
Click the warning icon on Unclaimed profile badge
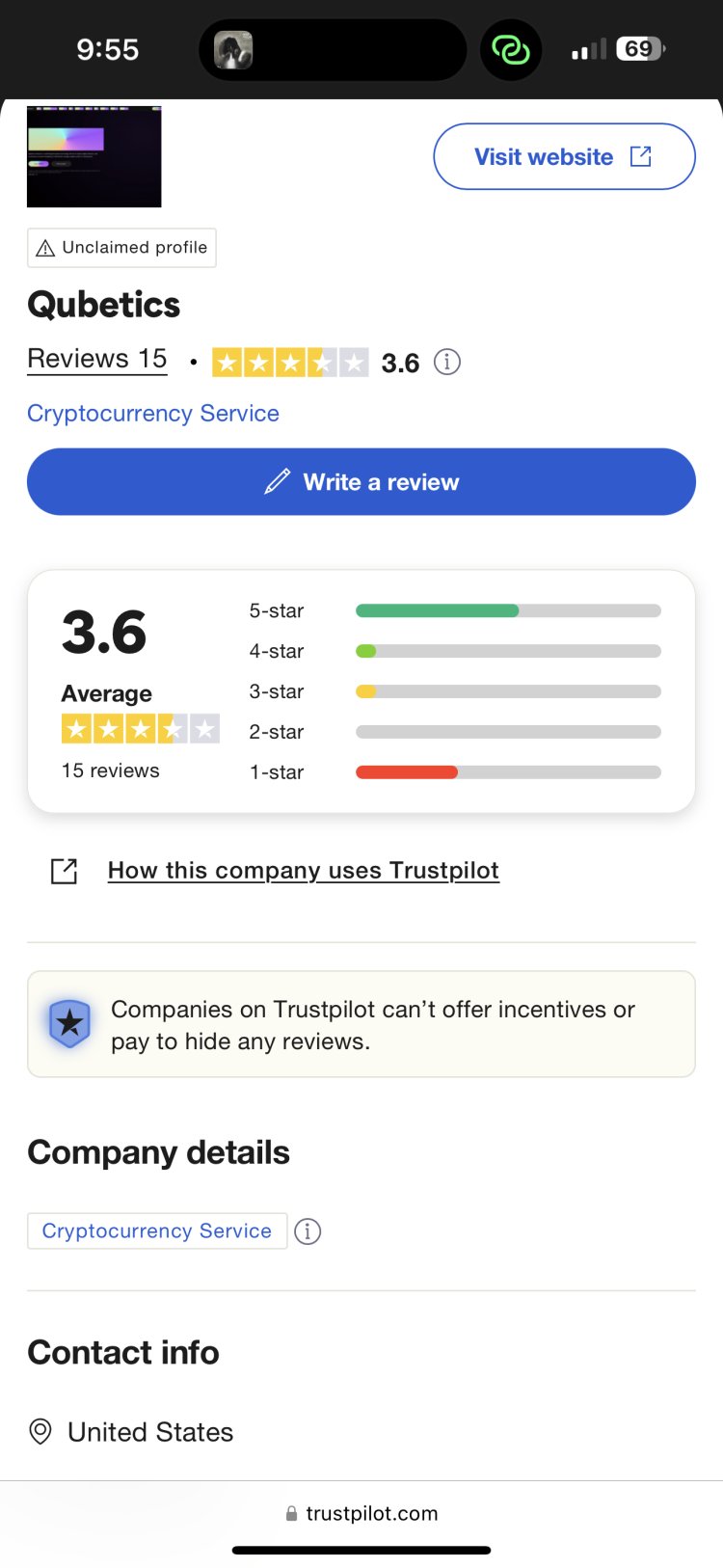coord(45,247)
